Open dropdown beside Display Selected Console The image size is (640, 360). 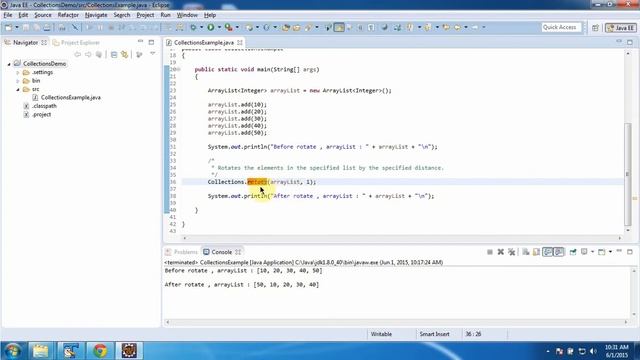593,252
